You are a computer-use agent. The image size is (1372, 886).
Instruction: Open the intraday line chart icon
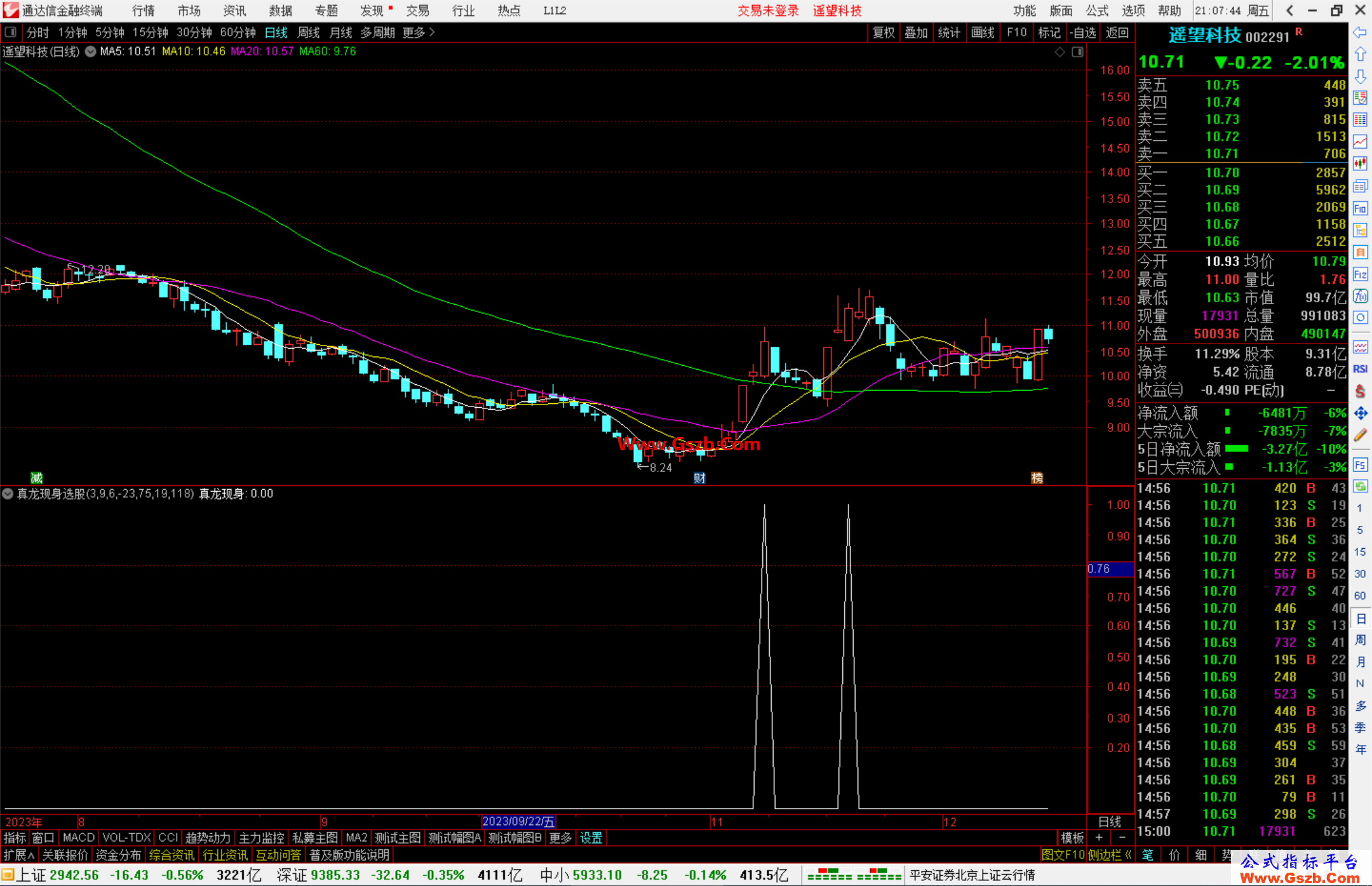coord(1360,142)
